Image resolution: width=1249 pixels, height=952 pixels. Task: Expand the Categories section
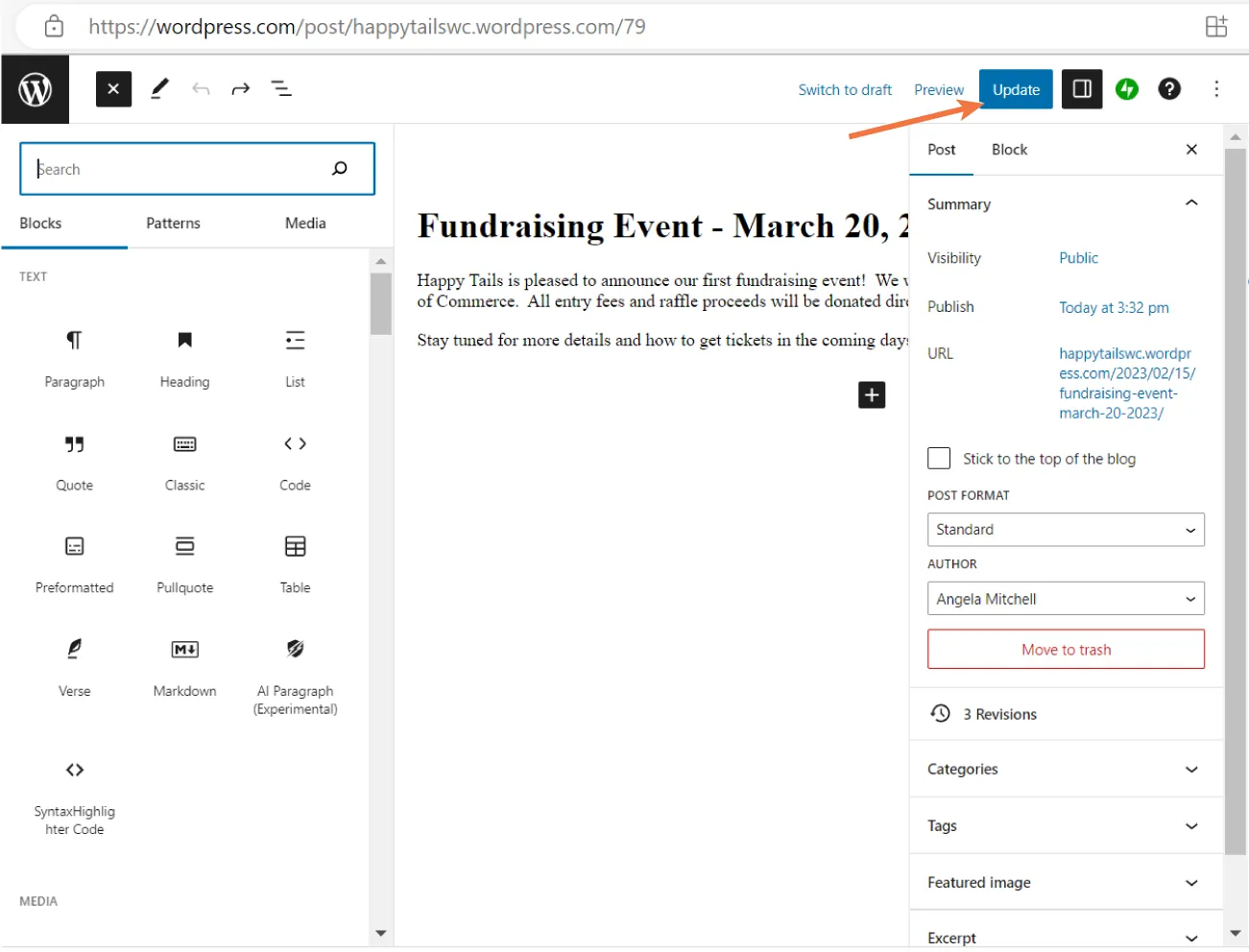click(1066, 769)
